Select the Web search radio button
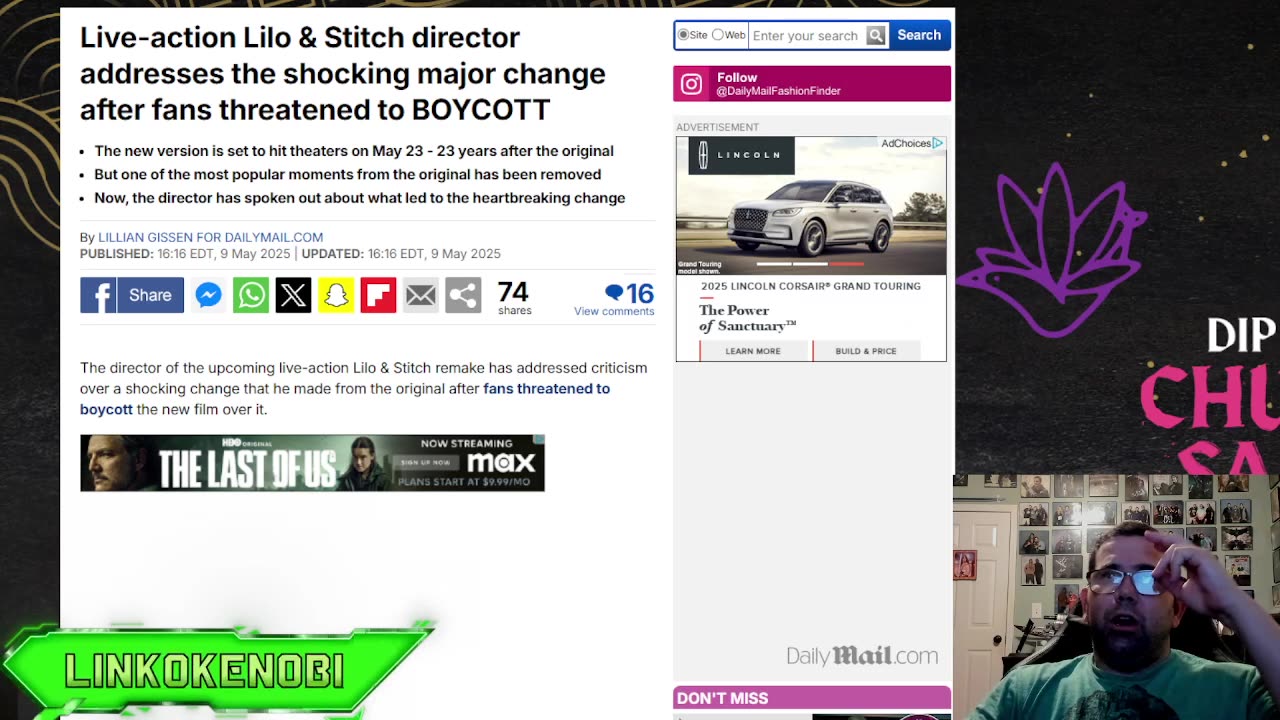This screenshot has width=1280, height=720. click(717, 35)
